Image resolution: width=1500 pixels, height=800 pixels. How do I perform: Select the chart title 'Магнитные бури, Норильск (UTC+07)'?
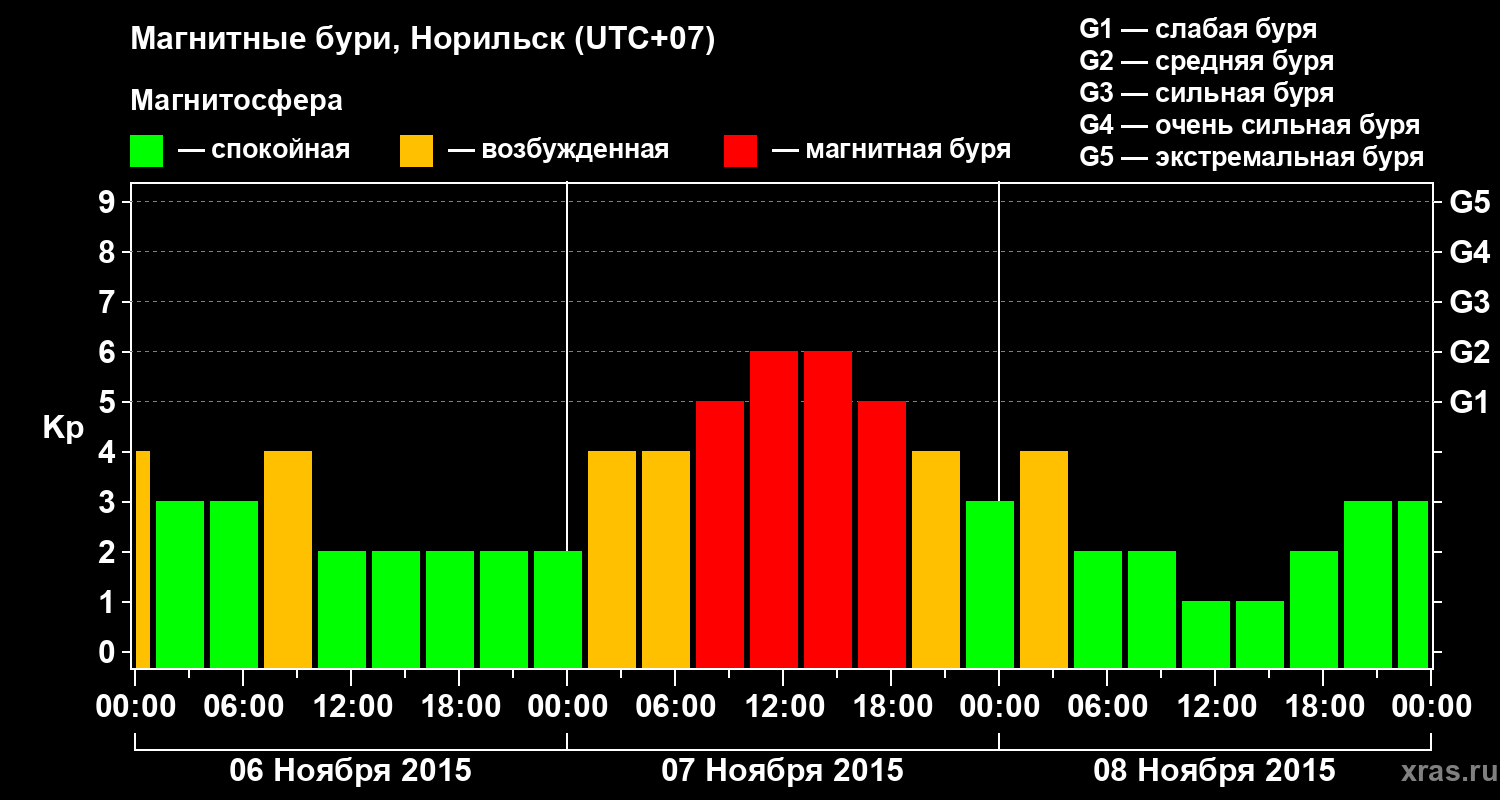tap(423, 40)
